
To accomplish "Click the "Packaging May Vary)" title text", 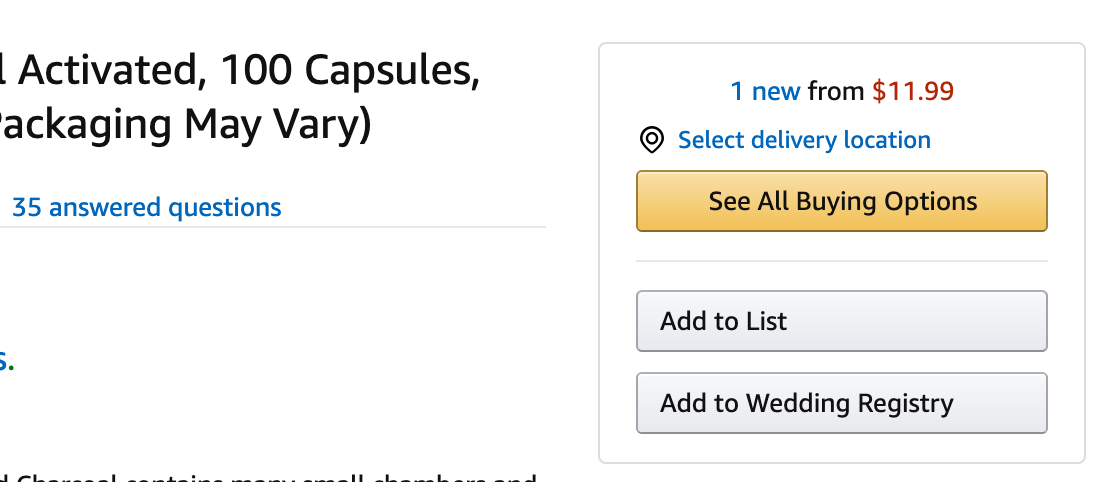I will click(x=185, y=127).
